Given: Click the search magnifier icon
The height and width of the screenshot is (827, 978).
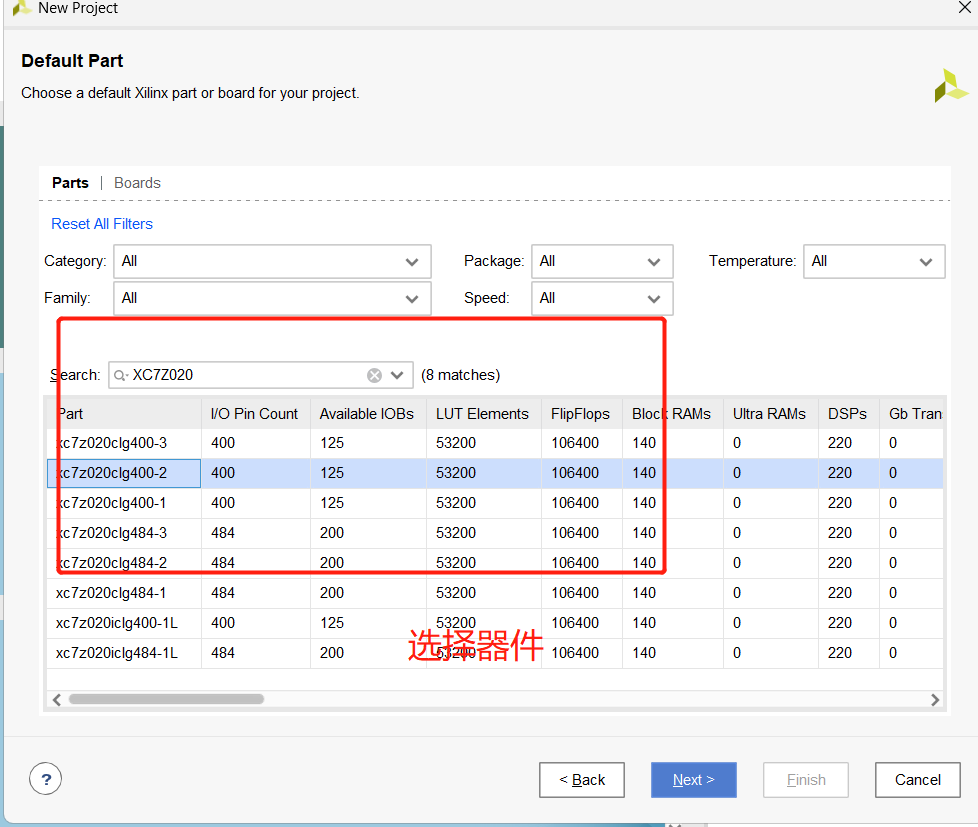Looking at the screenshot, I should (x=120, y=375).
